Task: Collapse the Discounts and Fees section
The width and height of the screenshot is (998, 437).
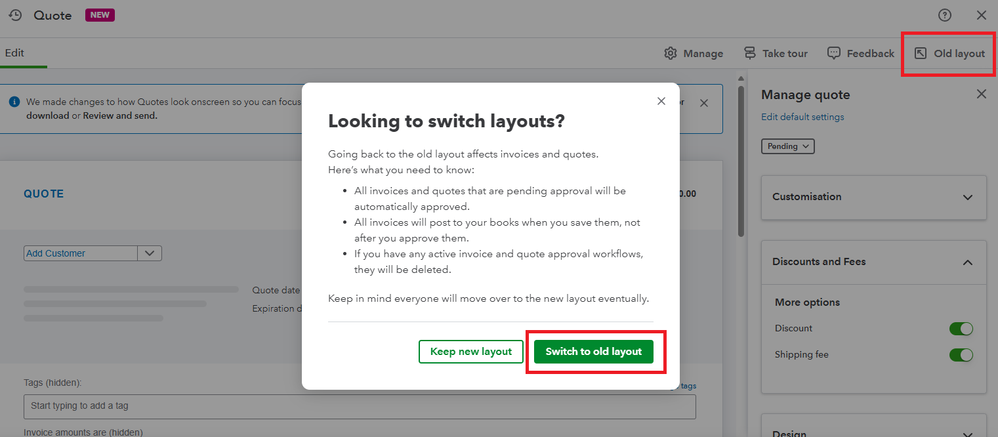Action: (968, 262)
